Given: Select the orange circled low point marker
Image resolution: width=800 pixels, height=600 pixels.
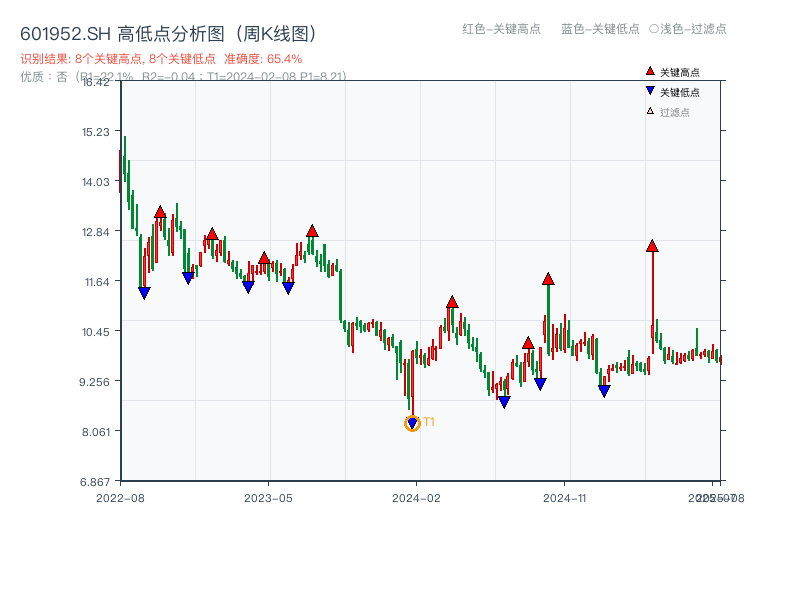Looking at the screenshot, I should 411,423.
